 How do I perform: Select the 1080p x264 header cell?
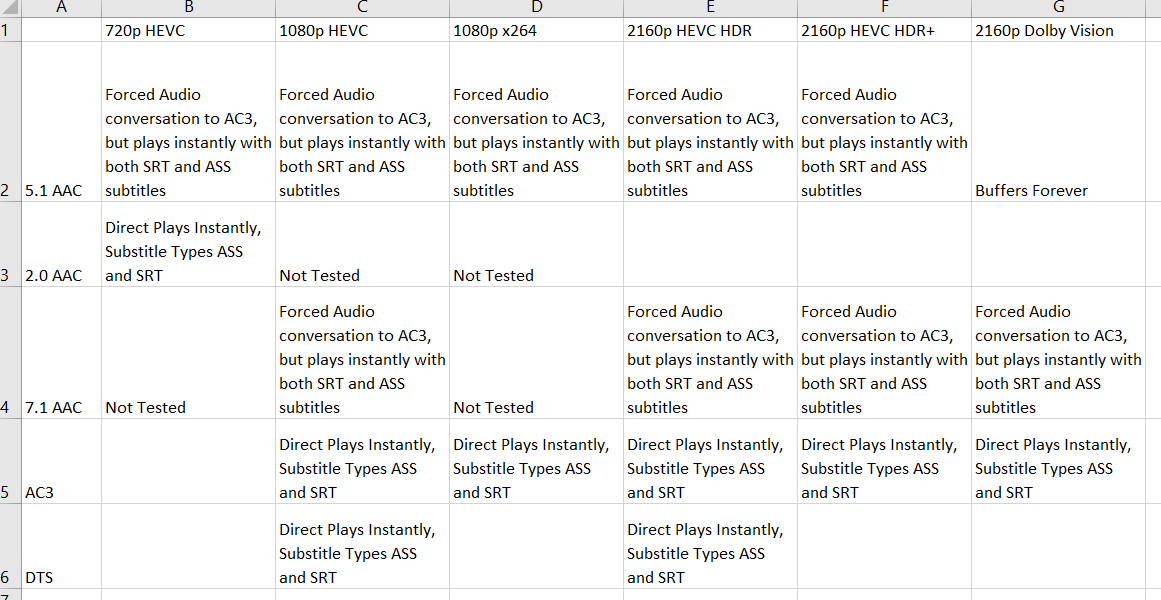536,30
